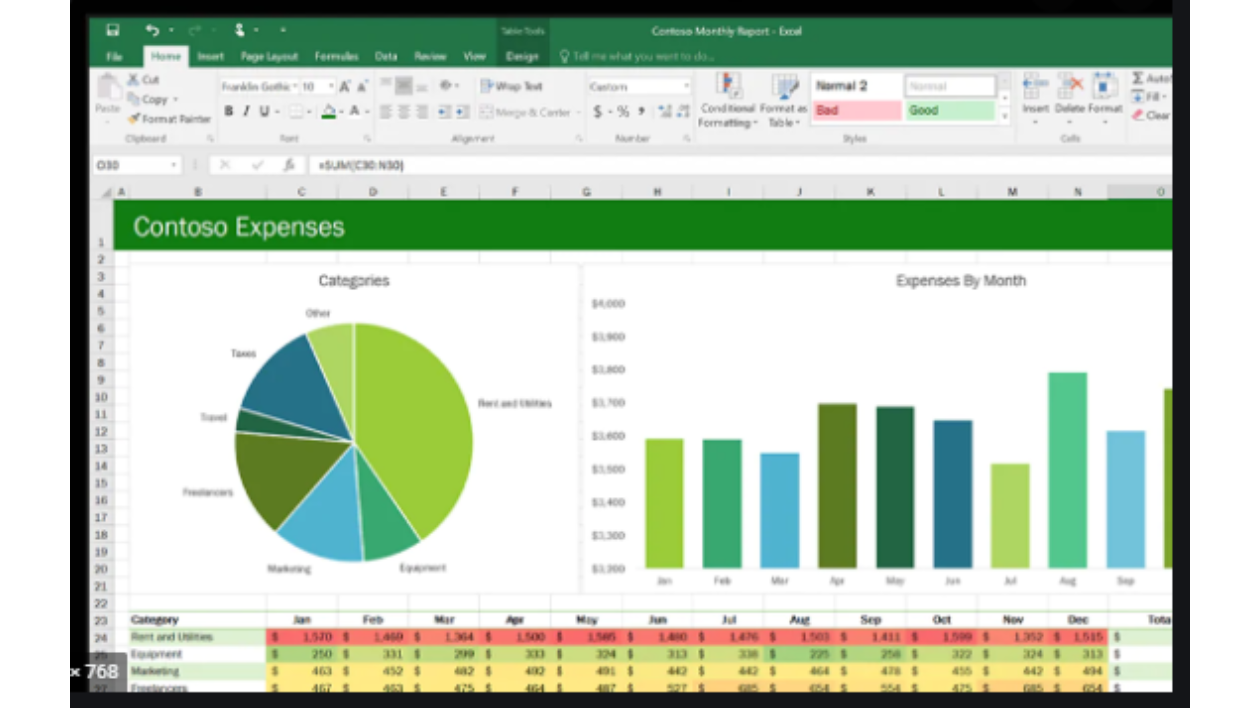
Task: Switch to the Insert tab
Action: point(210,57)
